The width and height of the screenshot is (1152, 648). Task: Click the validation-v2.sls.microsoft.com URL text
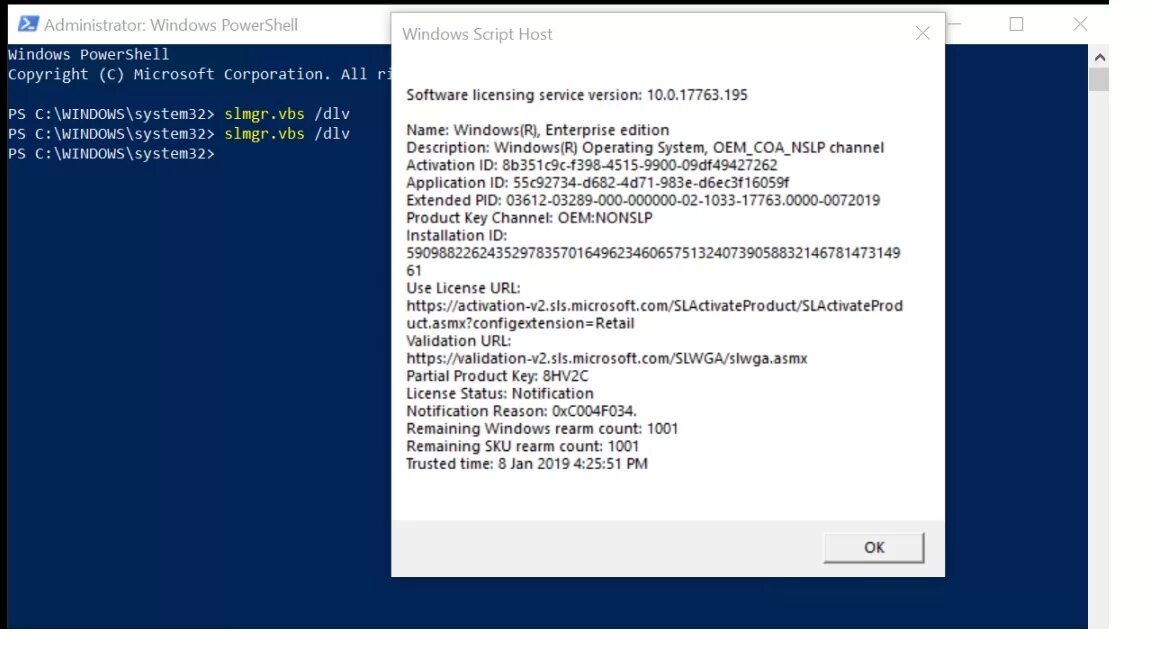point(607,359)
